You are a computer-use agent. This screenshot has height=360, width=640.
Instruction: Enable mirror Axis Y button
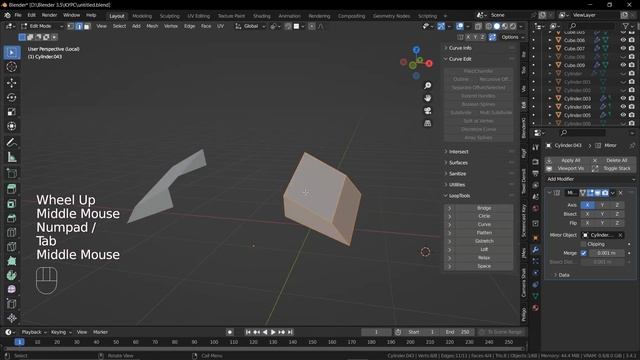pyautogui.click(x=602, y=205)
